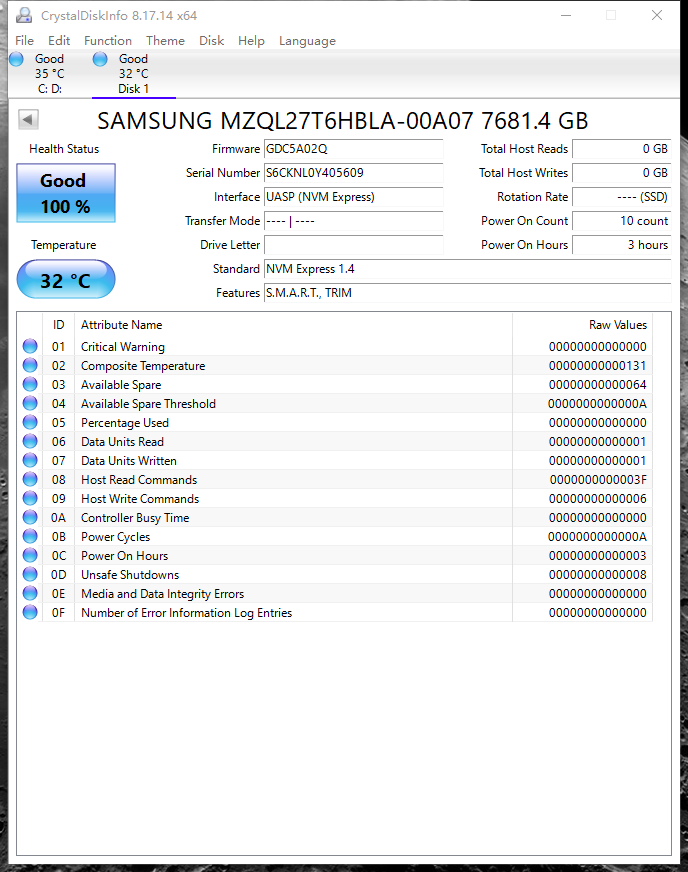This screenshot has width=688, height=872.
Task: Click the Features field S.M.A.R.T., TRIM
Action: point(467,293)
